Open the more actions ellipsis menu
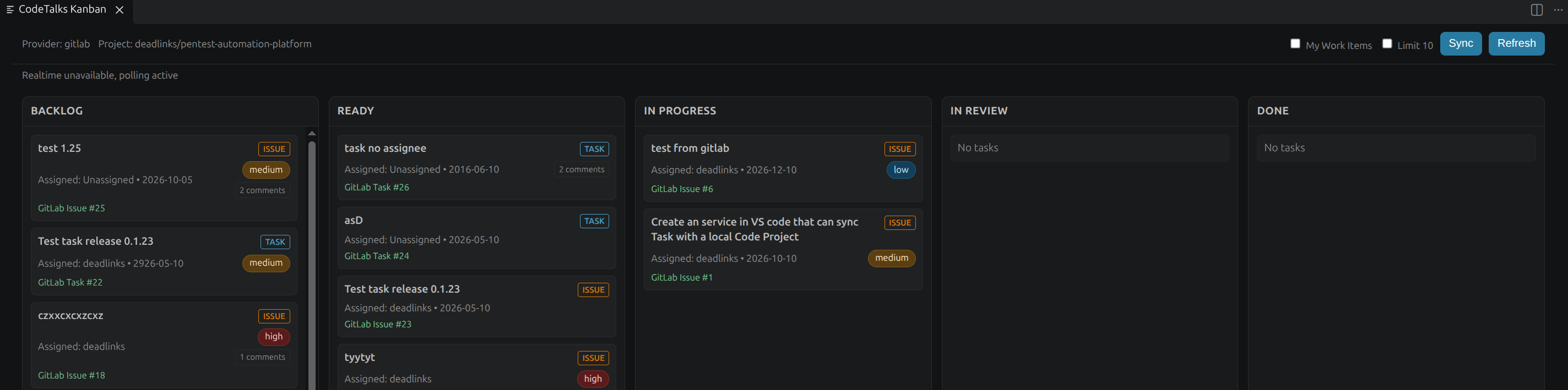 (1558, 10)
